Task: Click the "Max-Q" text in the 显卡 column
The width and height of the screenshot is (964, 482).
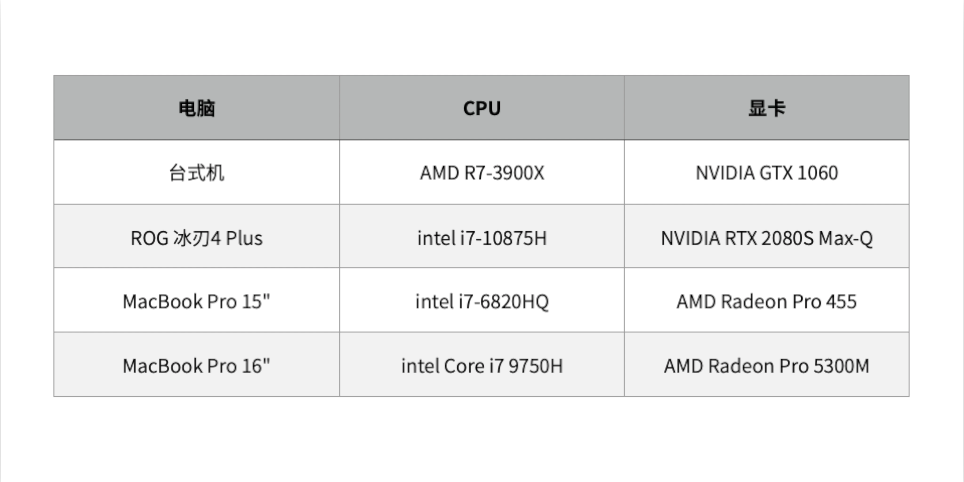Action: (846, 238)
